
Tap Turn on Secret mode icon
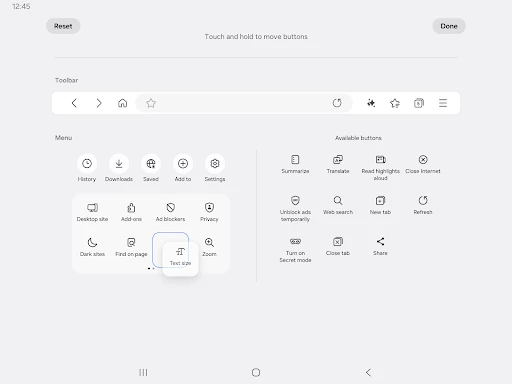click(x=295, y=242)
